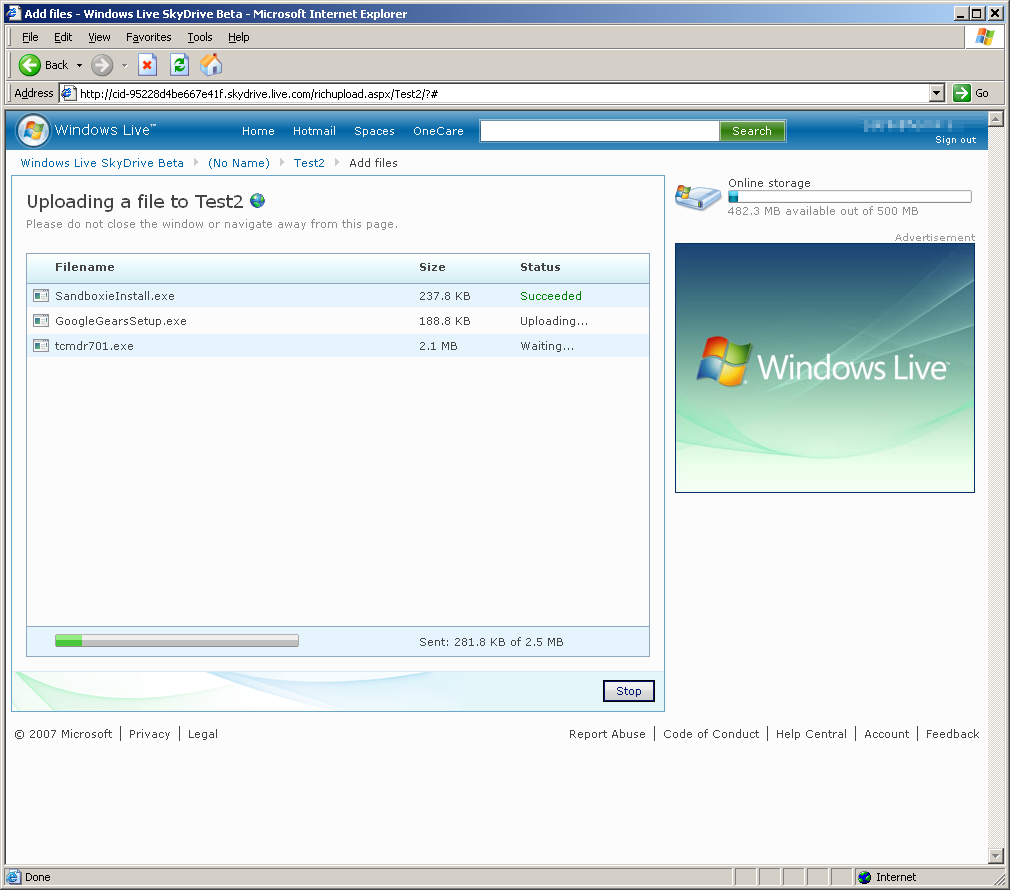Screen dimensions: 1010x890
Task: Click the file icon for tcmdr701.exe
Action: [x=41, y=346]
